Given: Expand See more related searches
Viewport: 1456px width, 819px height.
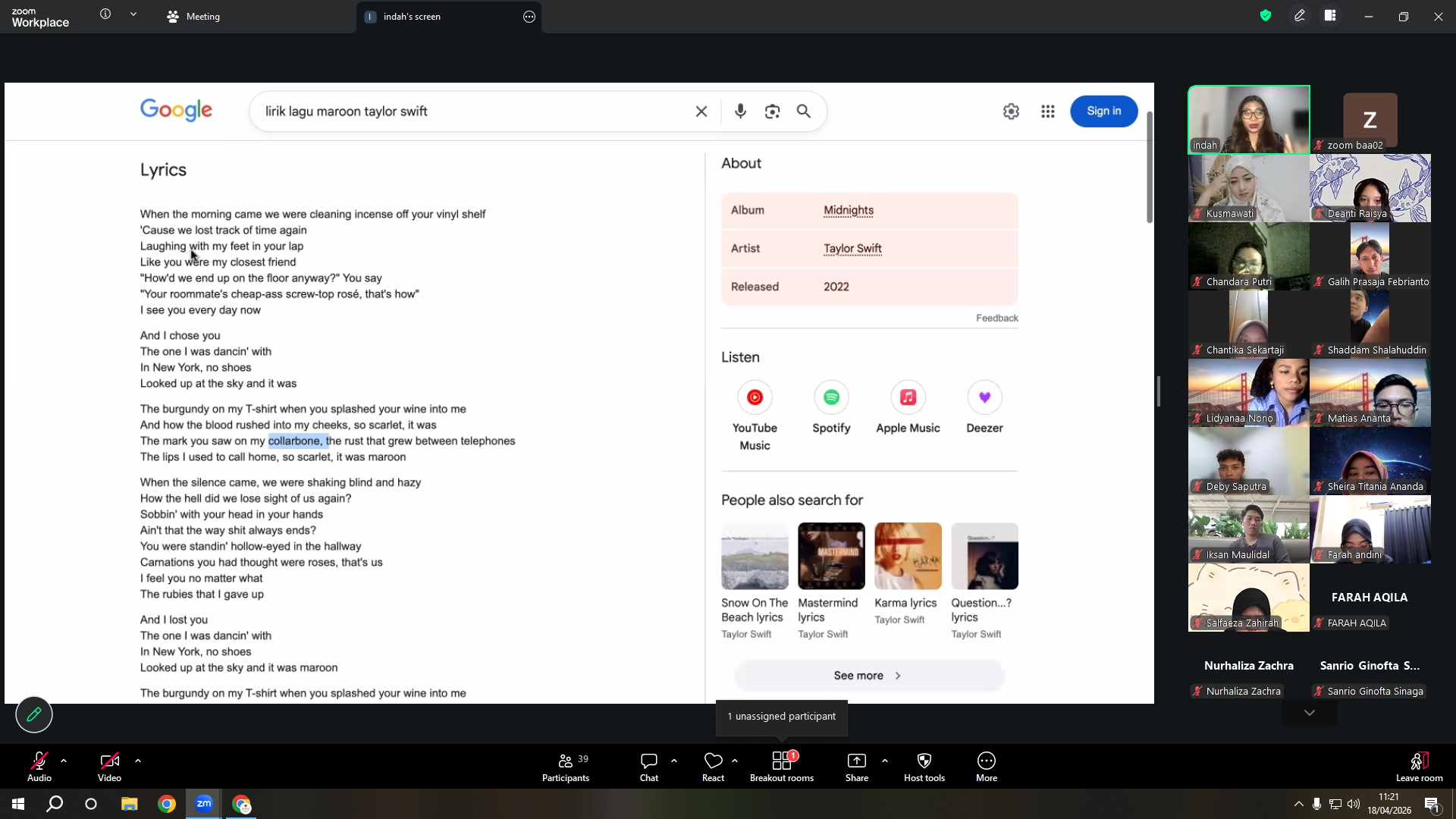Looking at the screenshot, I should tap(869, 676).
